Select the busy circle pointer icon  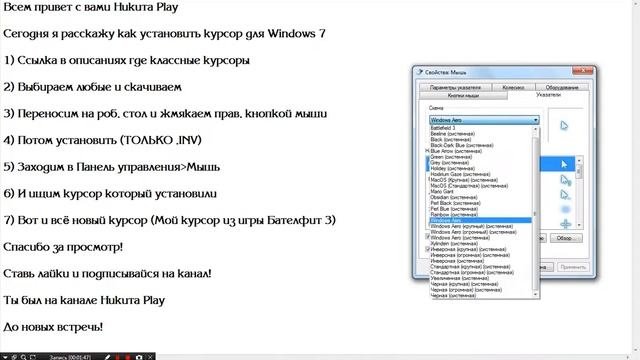[x=565, y=209]
